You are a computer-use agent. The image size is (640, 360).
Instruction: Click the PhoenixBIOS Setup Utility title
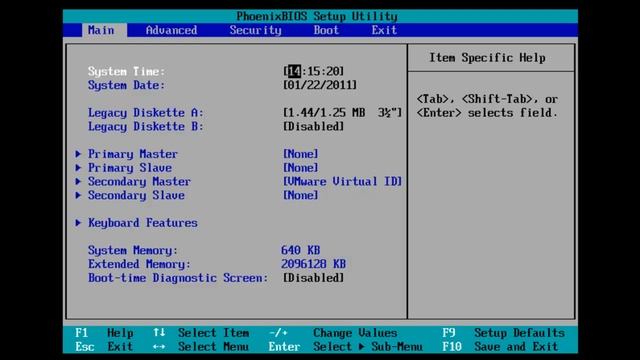pos(317,16)
